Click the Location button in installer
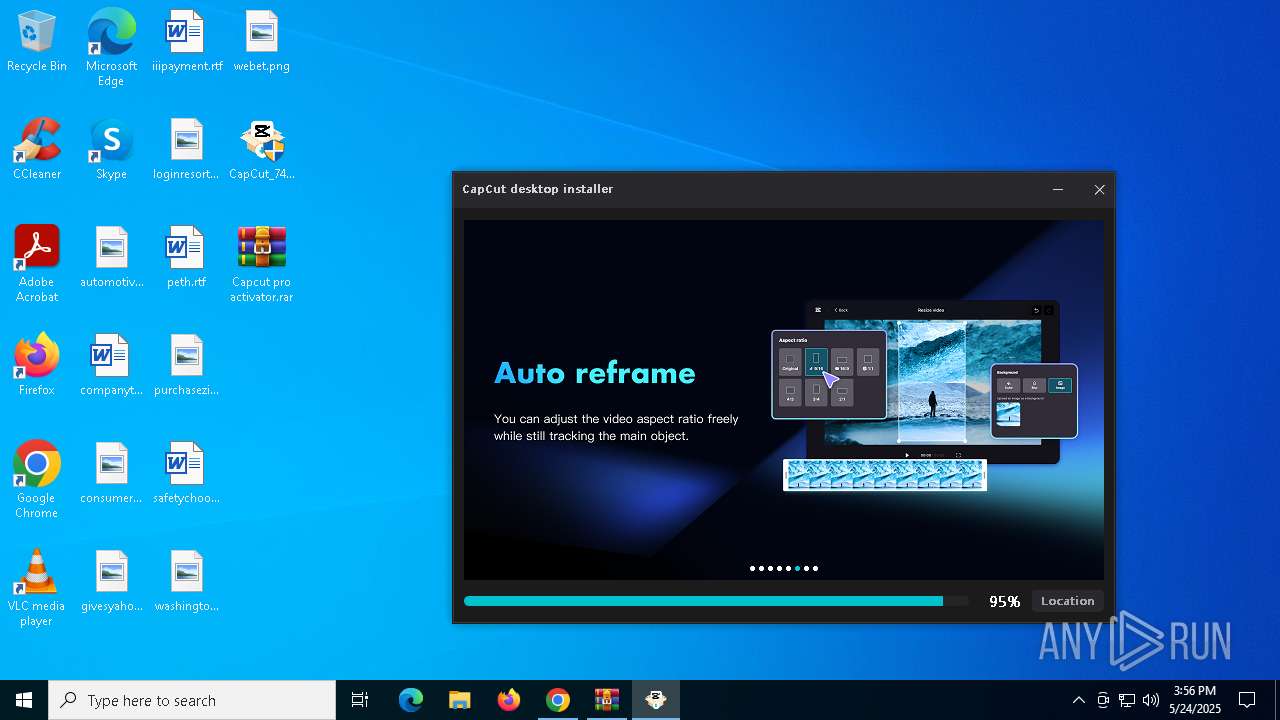The image size is (1280, 720). pyautogui.click(x=1067, y=601)
